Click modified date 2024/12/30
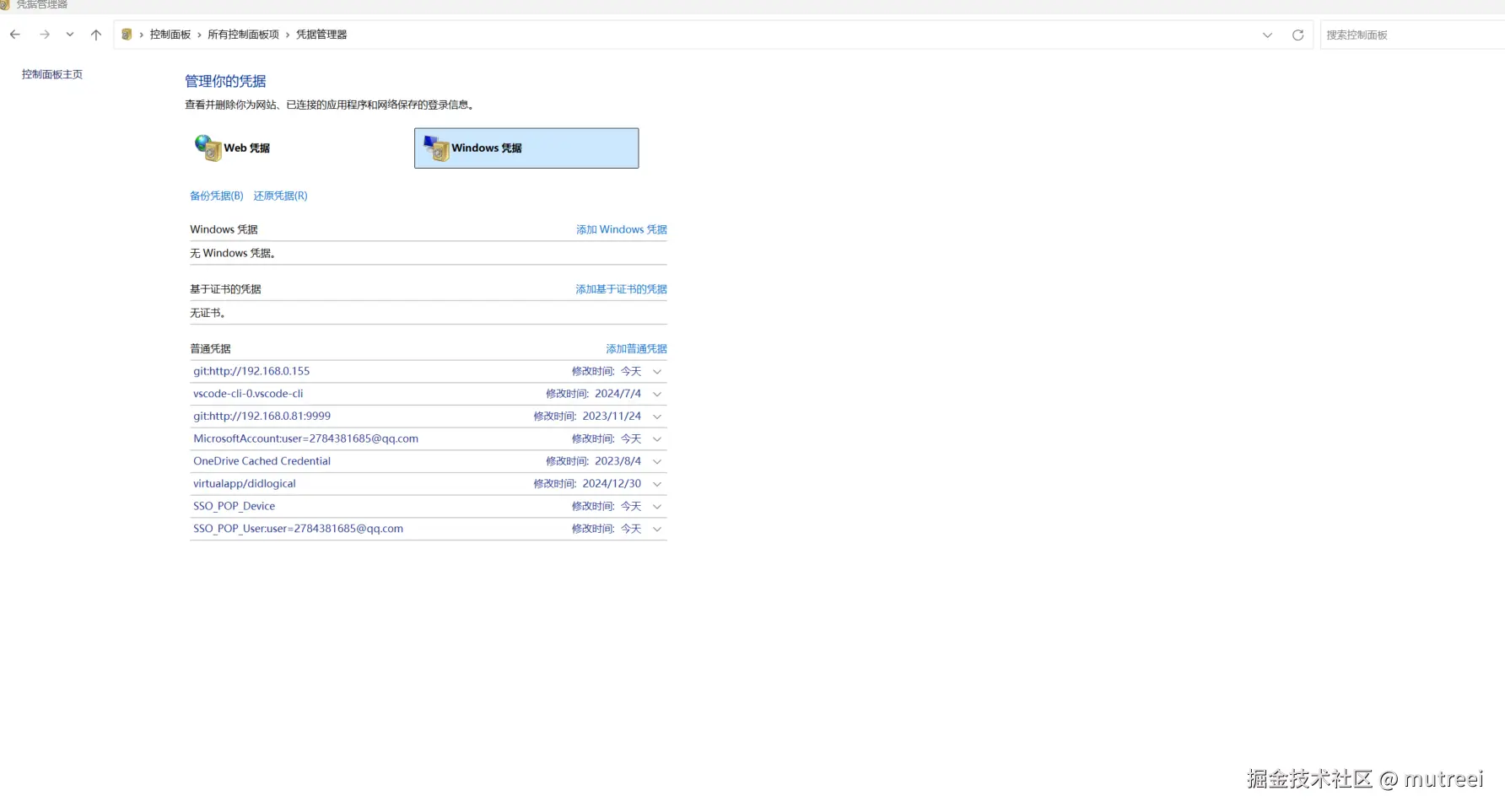The image size is (1505, 812). click(612, 484)
